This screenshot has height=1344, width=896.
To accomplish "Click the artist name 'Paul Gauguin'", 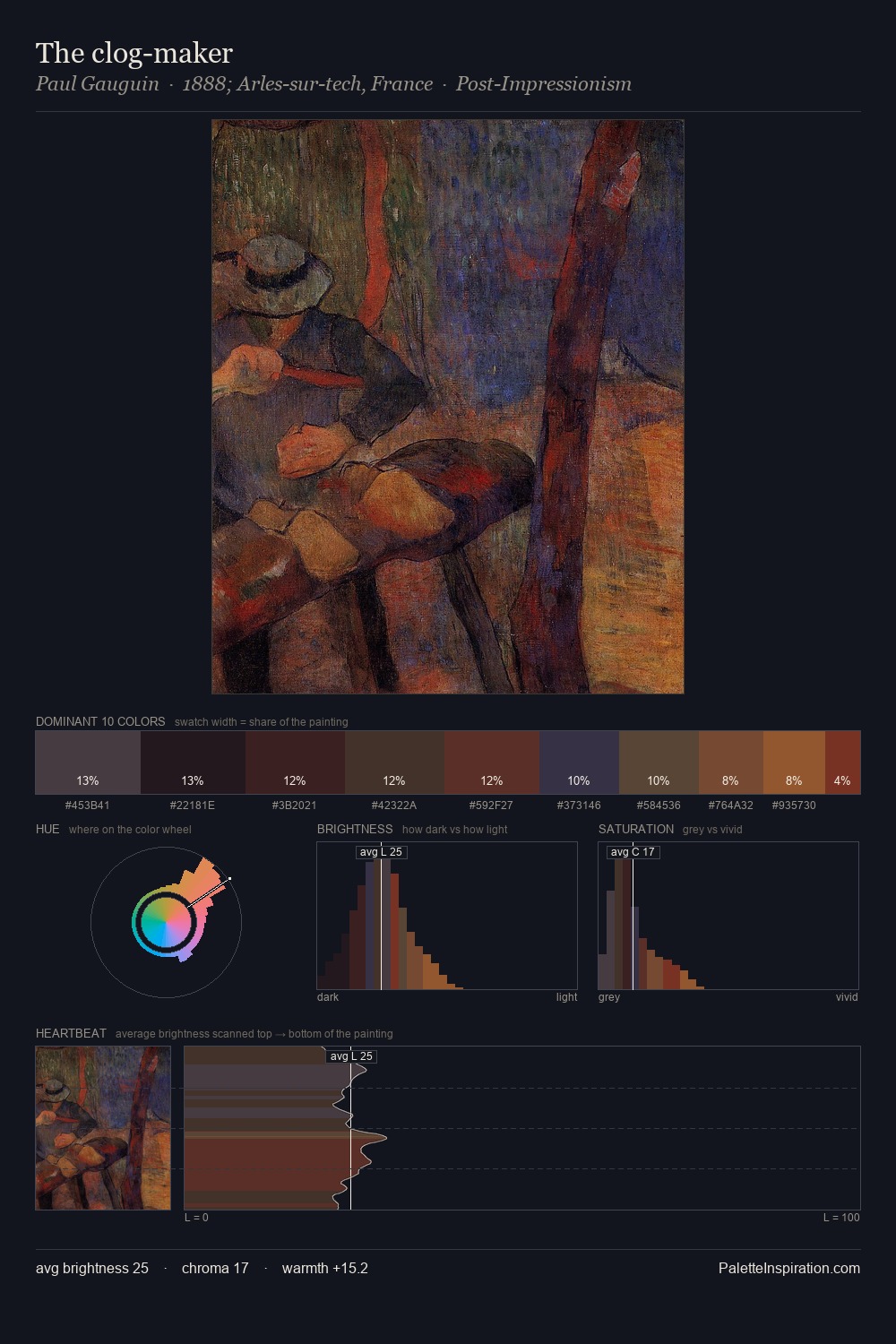I will point(98,84).
